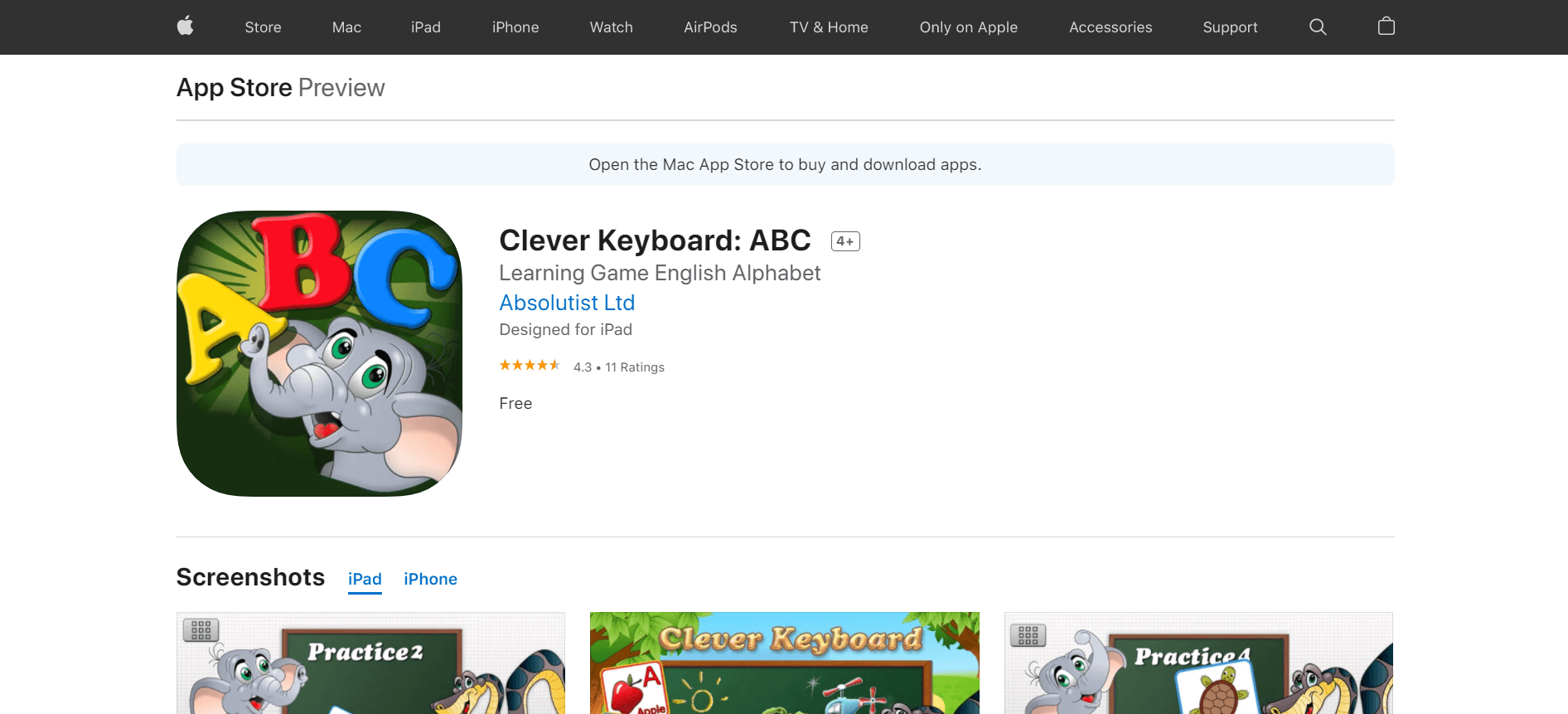Click the Apple logo icon
Image resolution: width=1568 pixels, height=714 pixels.
[x=184, y=27]
